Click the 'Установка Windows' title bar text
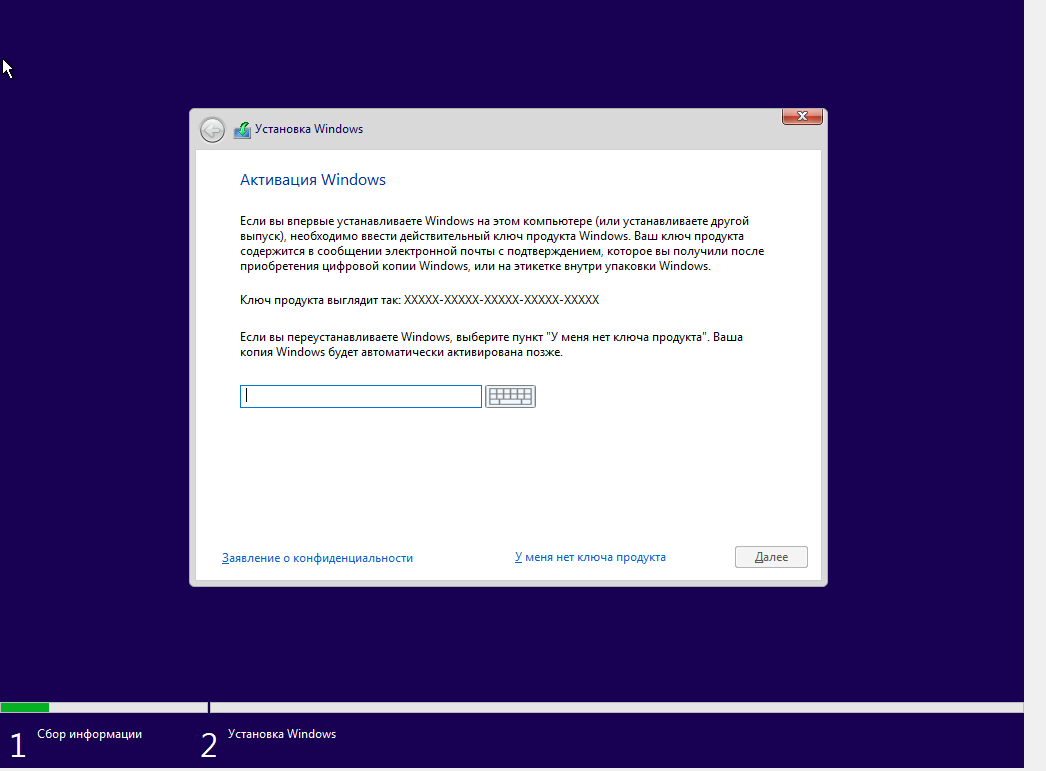 click(x=309, y=129)
